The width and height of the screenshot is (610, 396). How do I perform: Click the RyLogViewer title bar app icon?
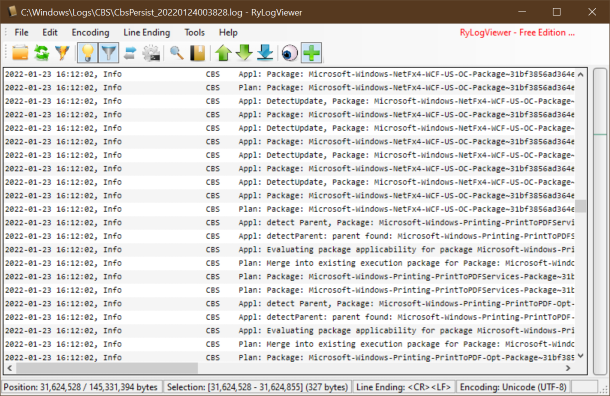click(x=12, y=12)
